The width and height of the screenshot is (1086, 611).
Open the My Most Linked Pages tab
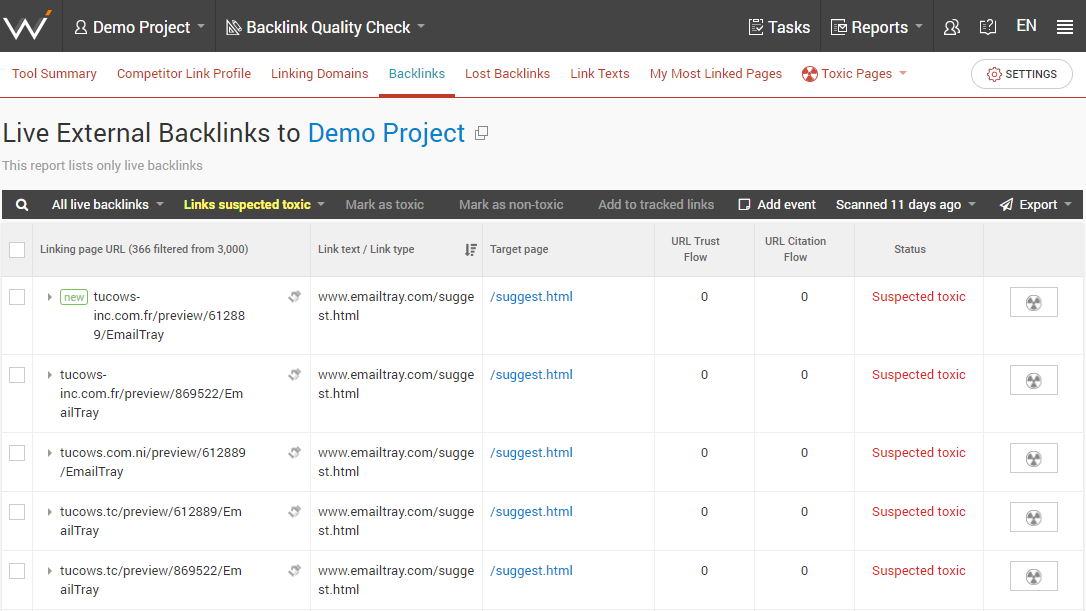[x=715, y=73]
